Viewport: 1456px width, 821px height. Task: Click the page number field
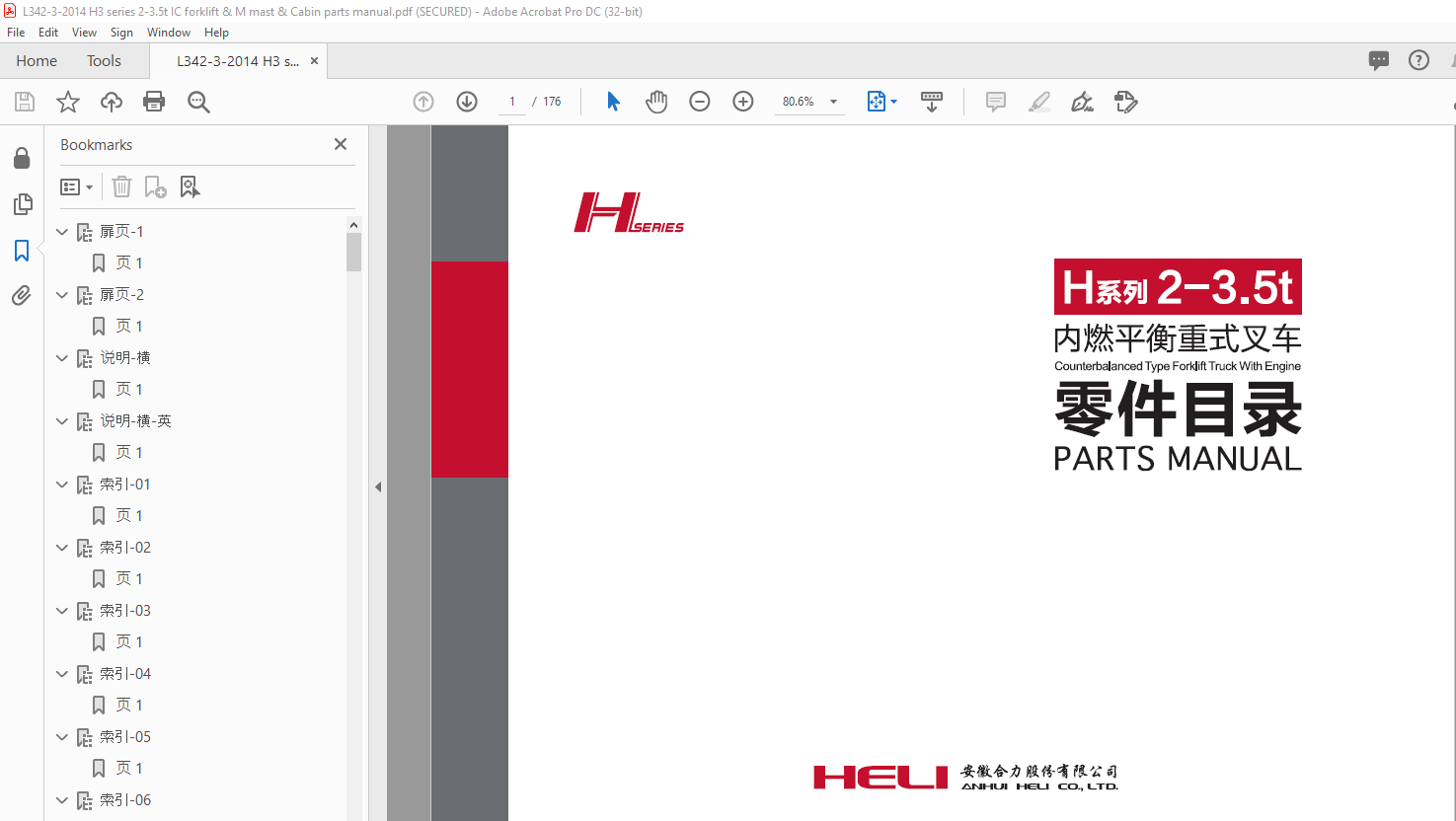(x=511, y=102)
